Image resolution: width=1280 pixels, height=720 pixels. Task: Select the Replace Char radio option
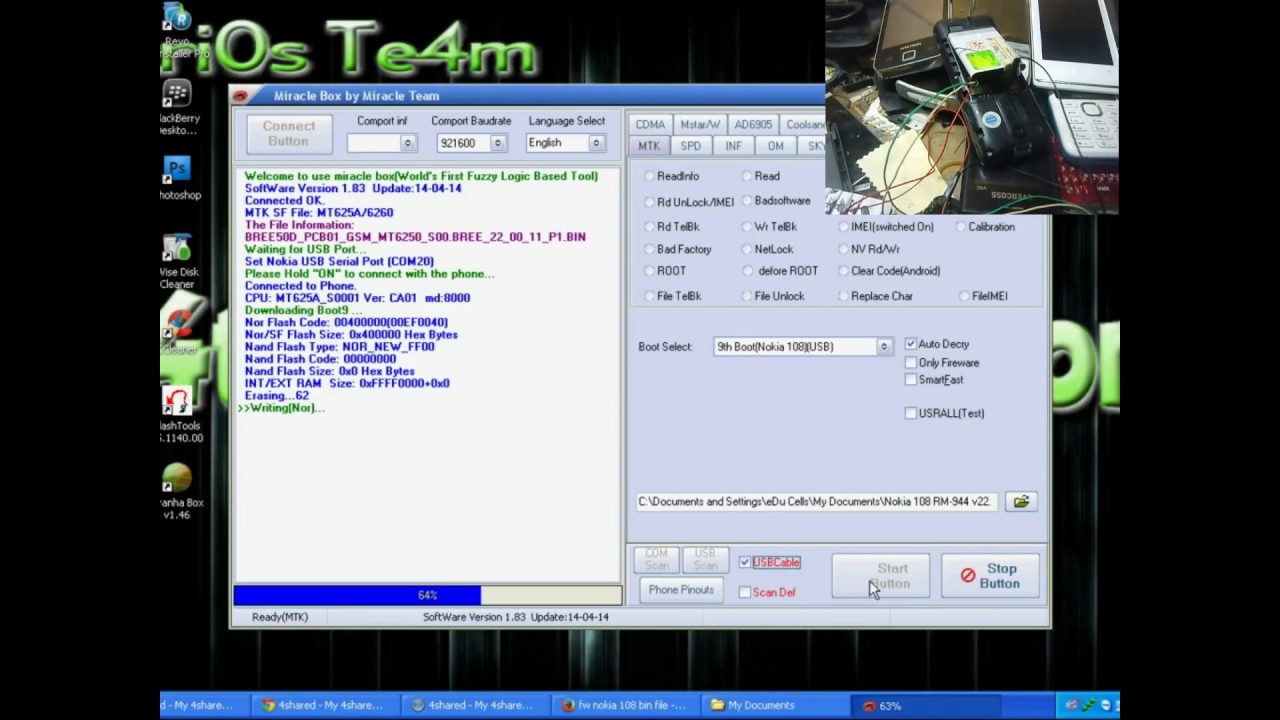click(875, 296)
